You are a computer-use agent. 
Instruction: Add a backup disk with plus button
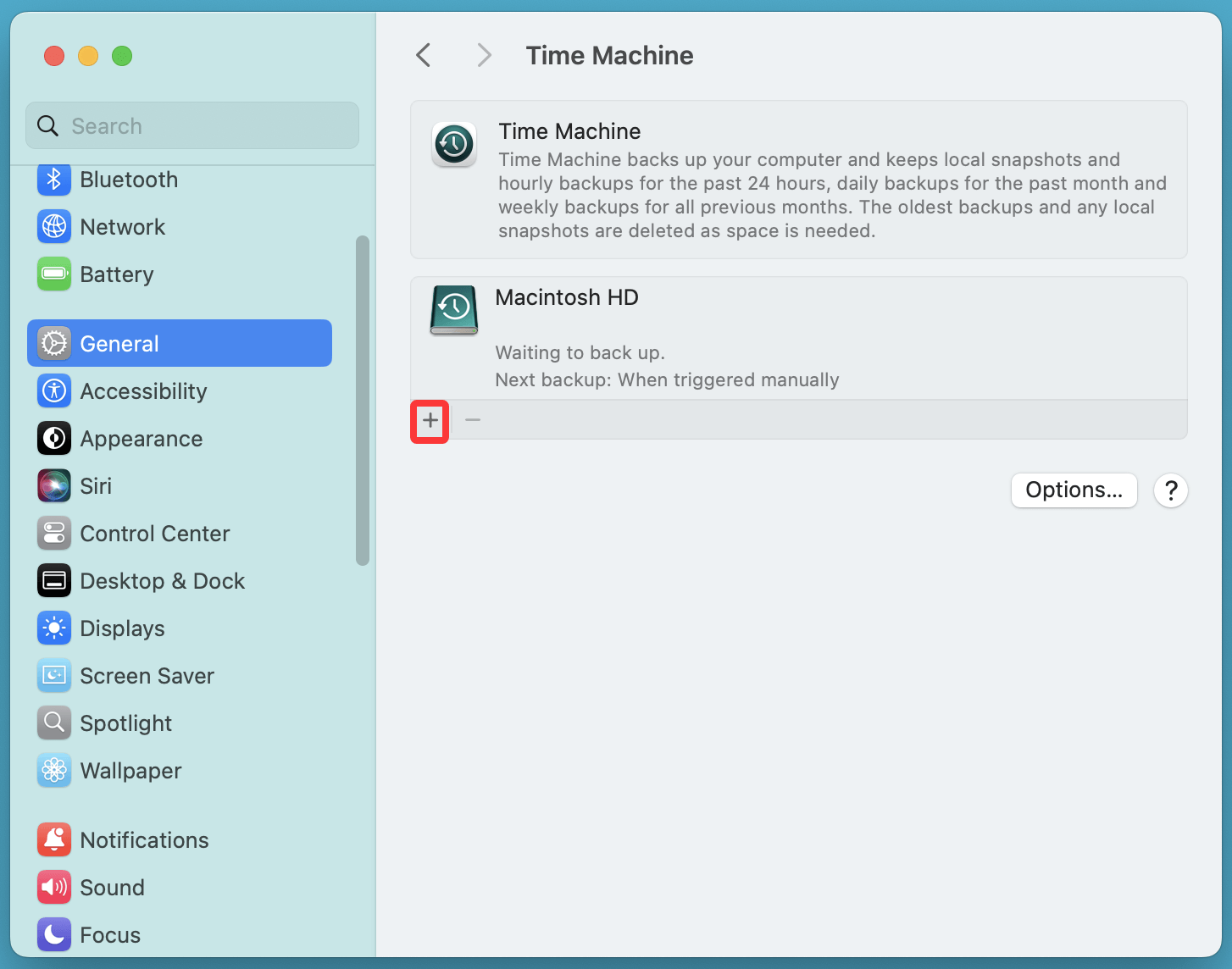tap(430, 420)
